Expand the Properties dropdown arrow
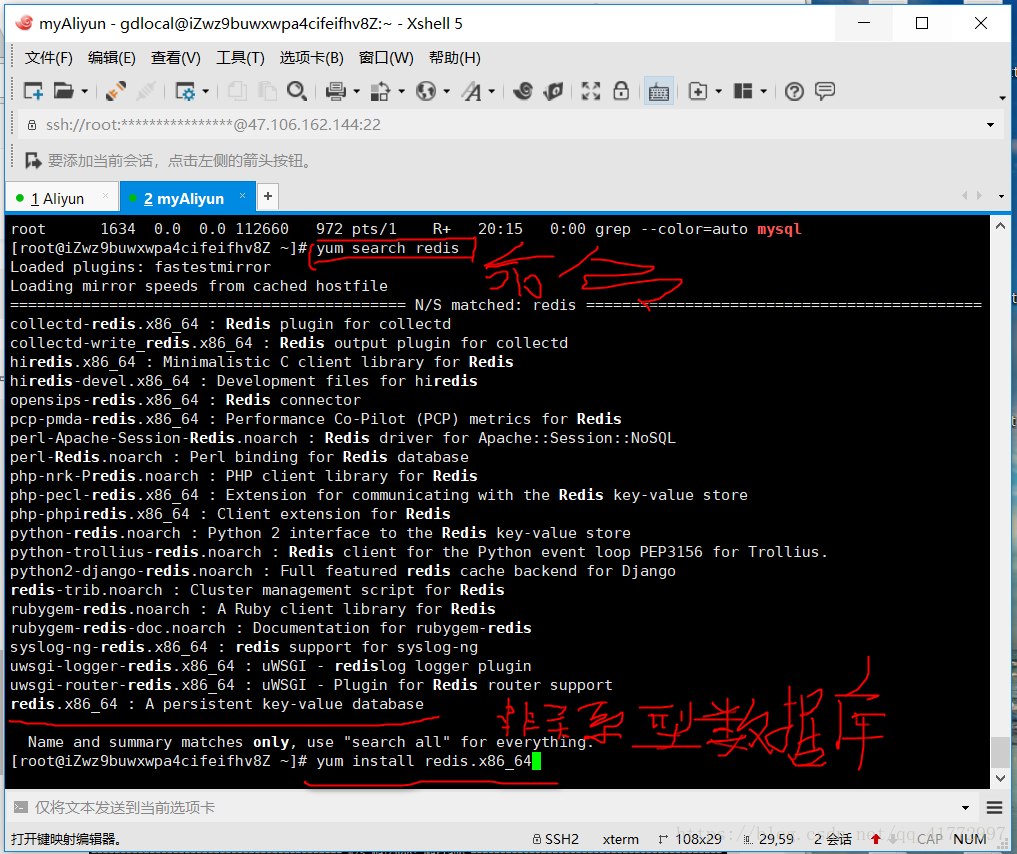Screen dimensions: 1017x854 [x=206, y=91]
